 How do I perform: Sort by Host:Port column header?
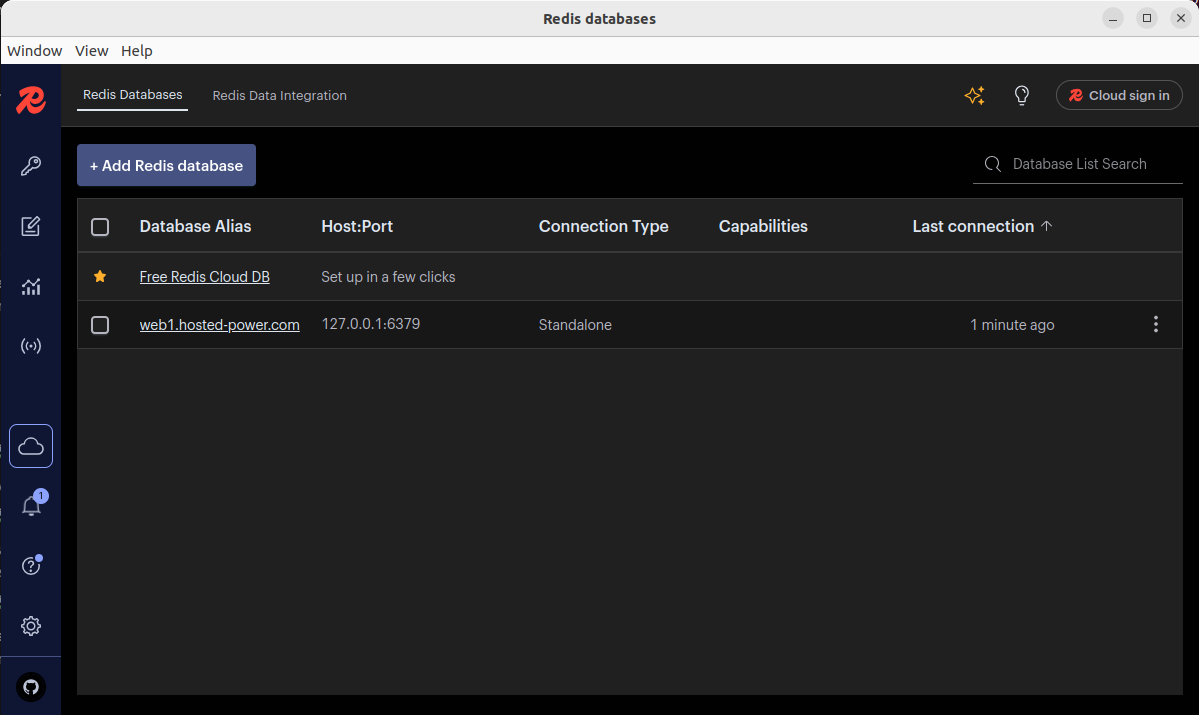coord(357,226)
